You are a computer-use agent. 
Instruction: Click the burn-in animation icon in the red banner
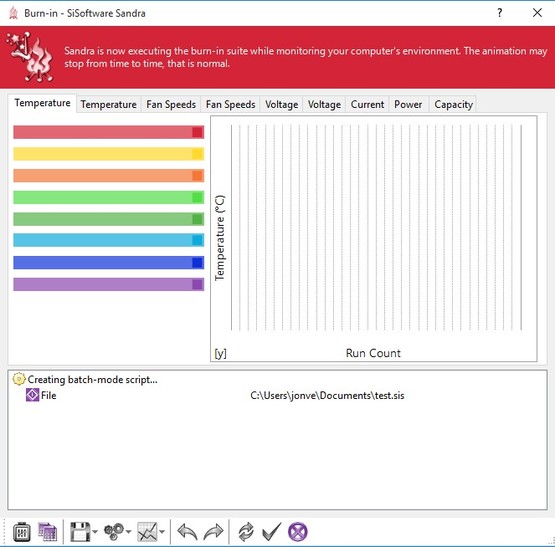[x=30, y=57]
